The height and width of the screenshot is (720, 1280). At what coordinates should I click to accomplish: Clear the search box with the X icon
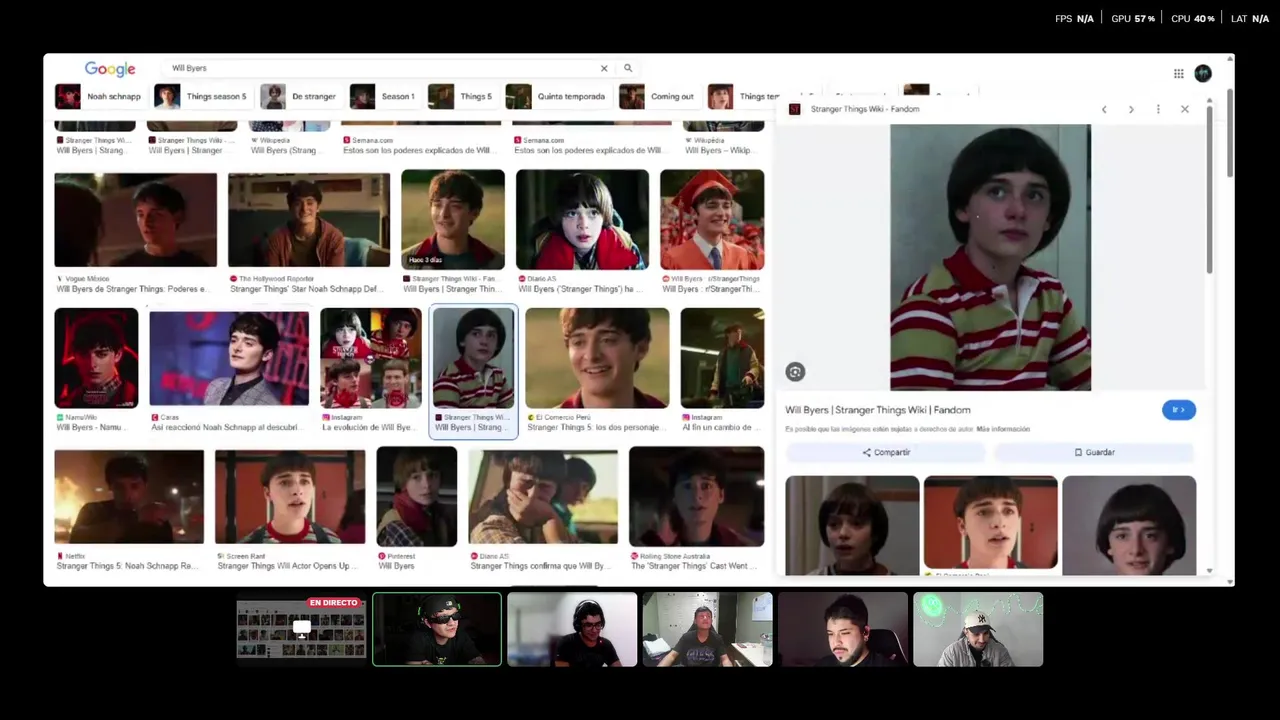[604, 68]
